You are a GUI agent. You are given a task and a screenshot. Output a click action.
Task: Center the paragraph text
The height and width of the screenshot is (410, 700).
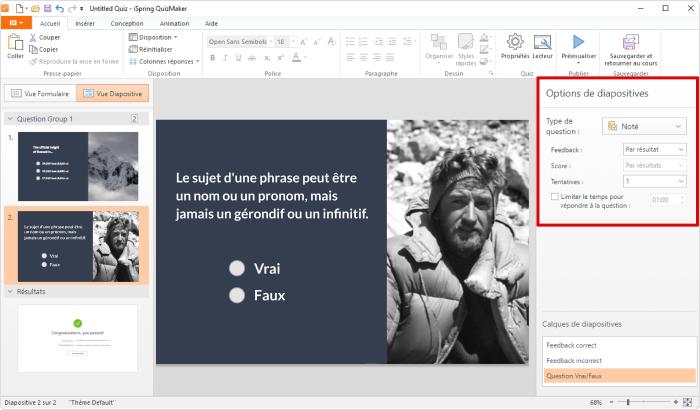(364, 57)
